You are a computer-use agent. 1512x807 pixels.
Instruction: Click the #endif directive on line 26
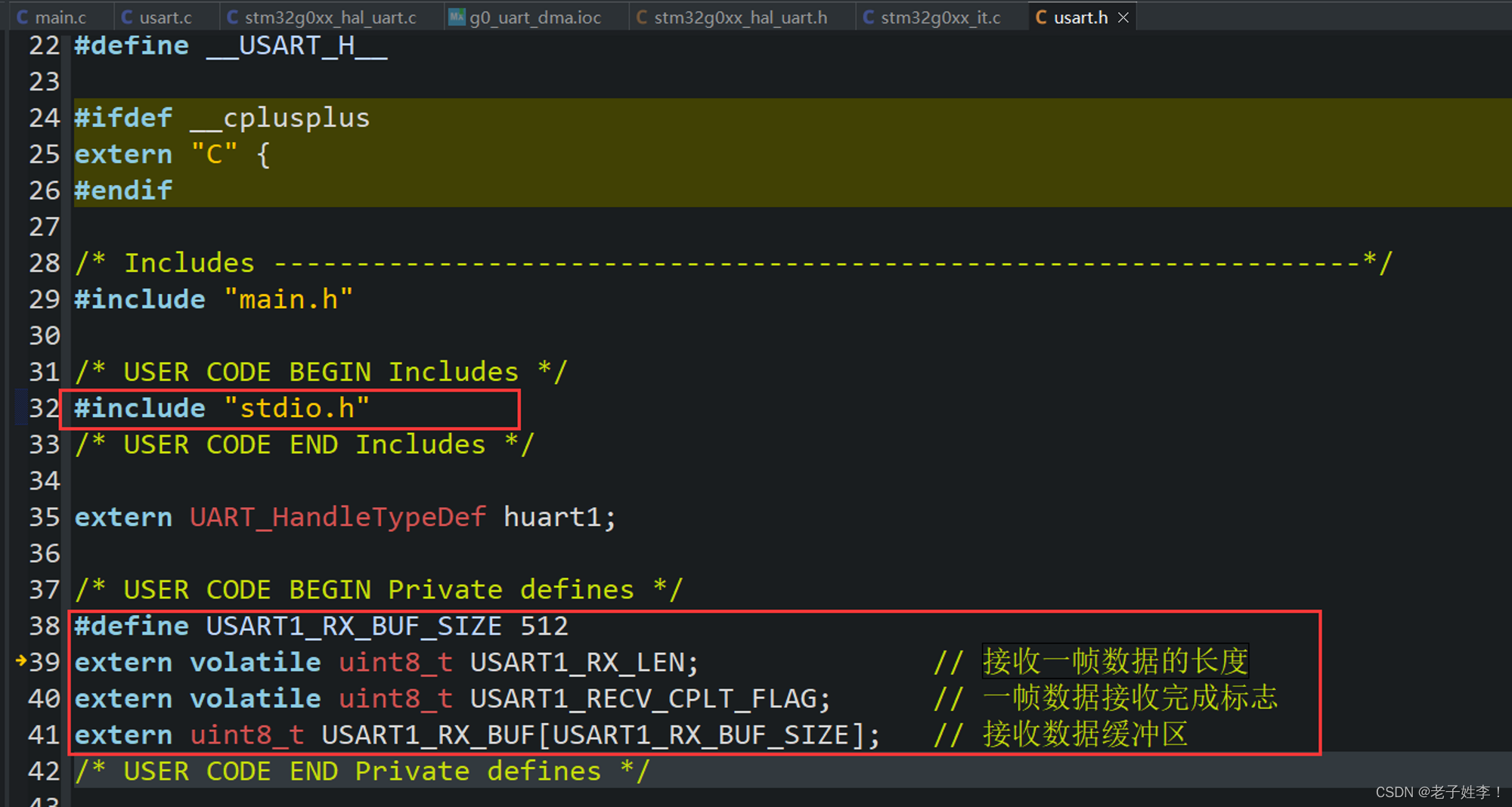[x=123, y=190]
